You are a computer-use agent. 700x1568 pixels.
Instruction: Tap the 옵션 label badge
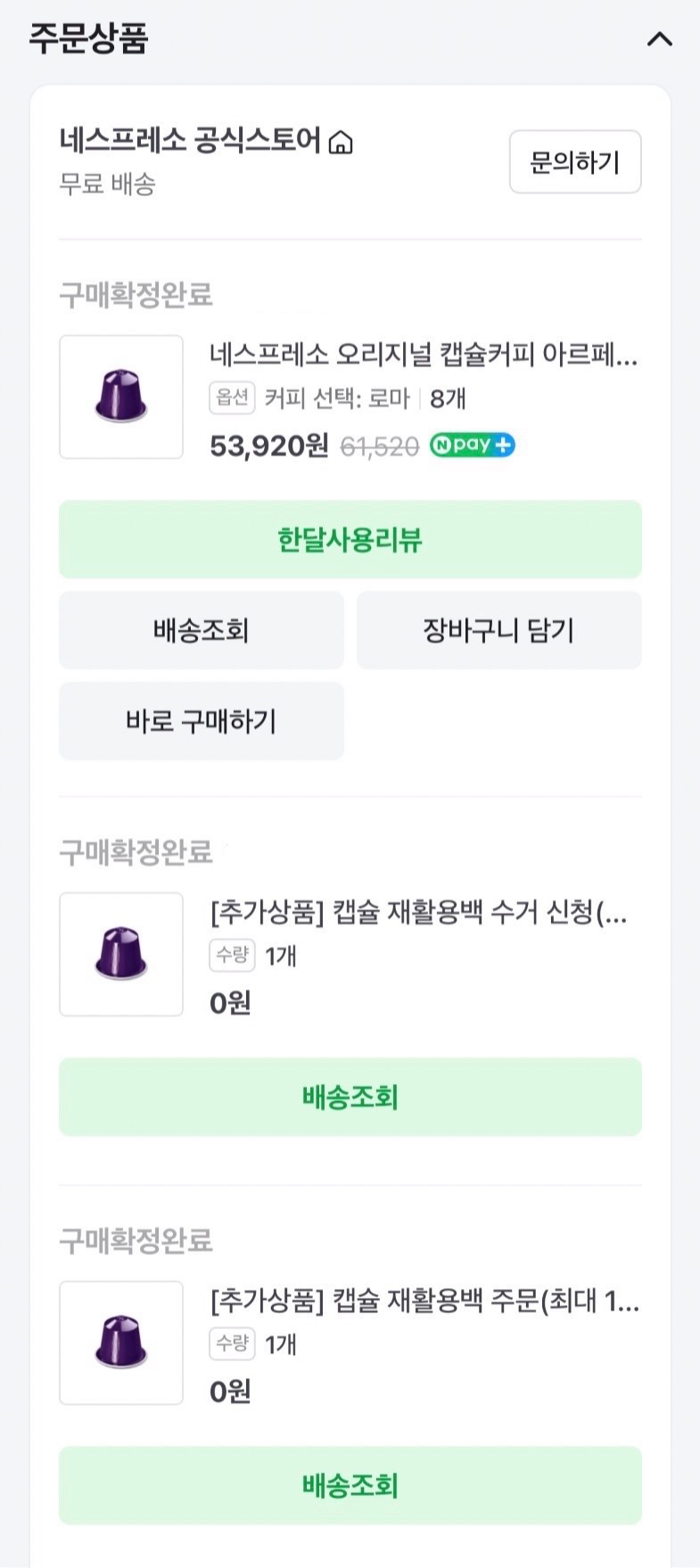(232, 398)
